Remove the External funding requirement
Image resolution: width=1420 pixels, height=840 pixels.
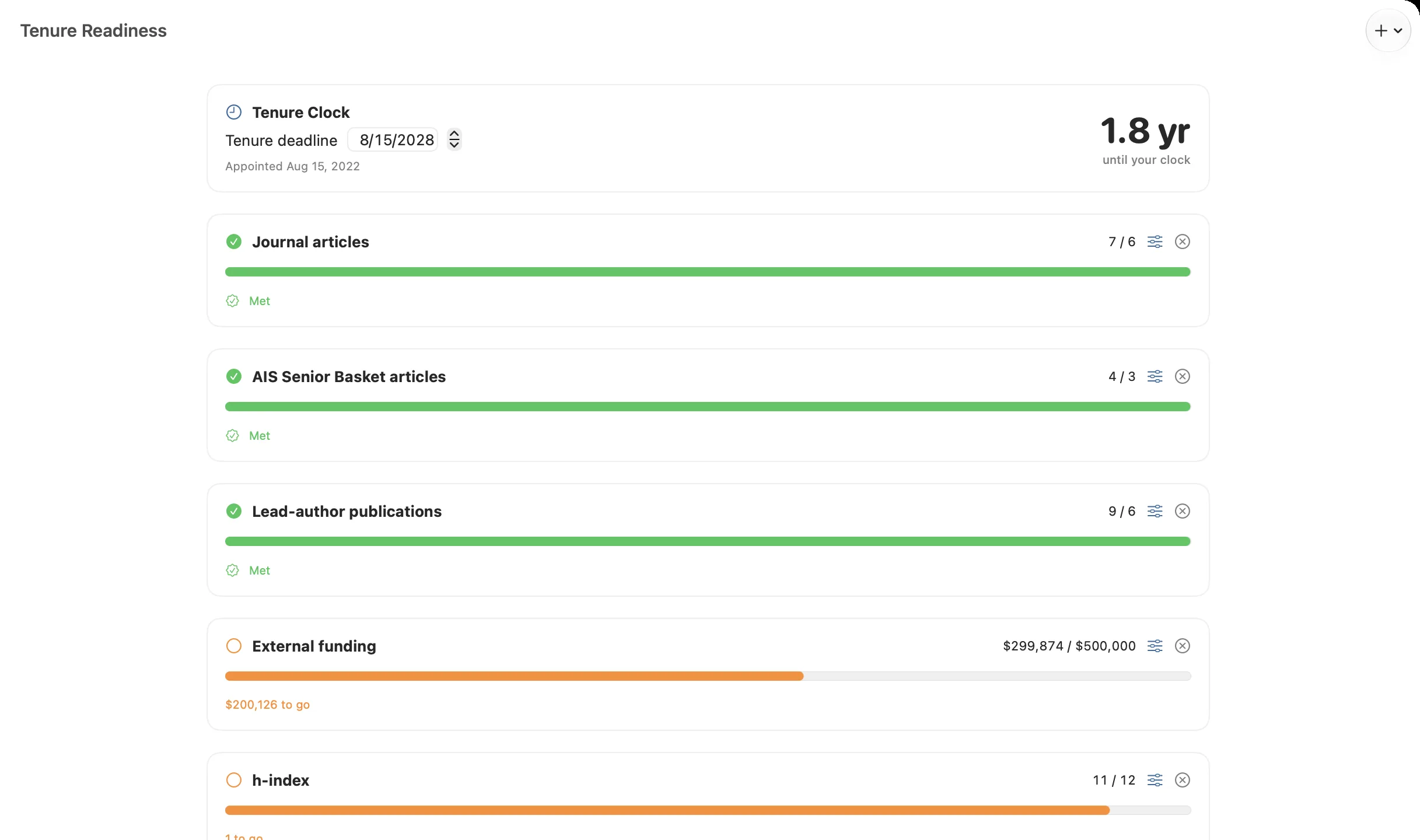(1183, 646)
